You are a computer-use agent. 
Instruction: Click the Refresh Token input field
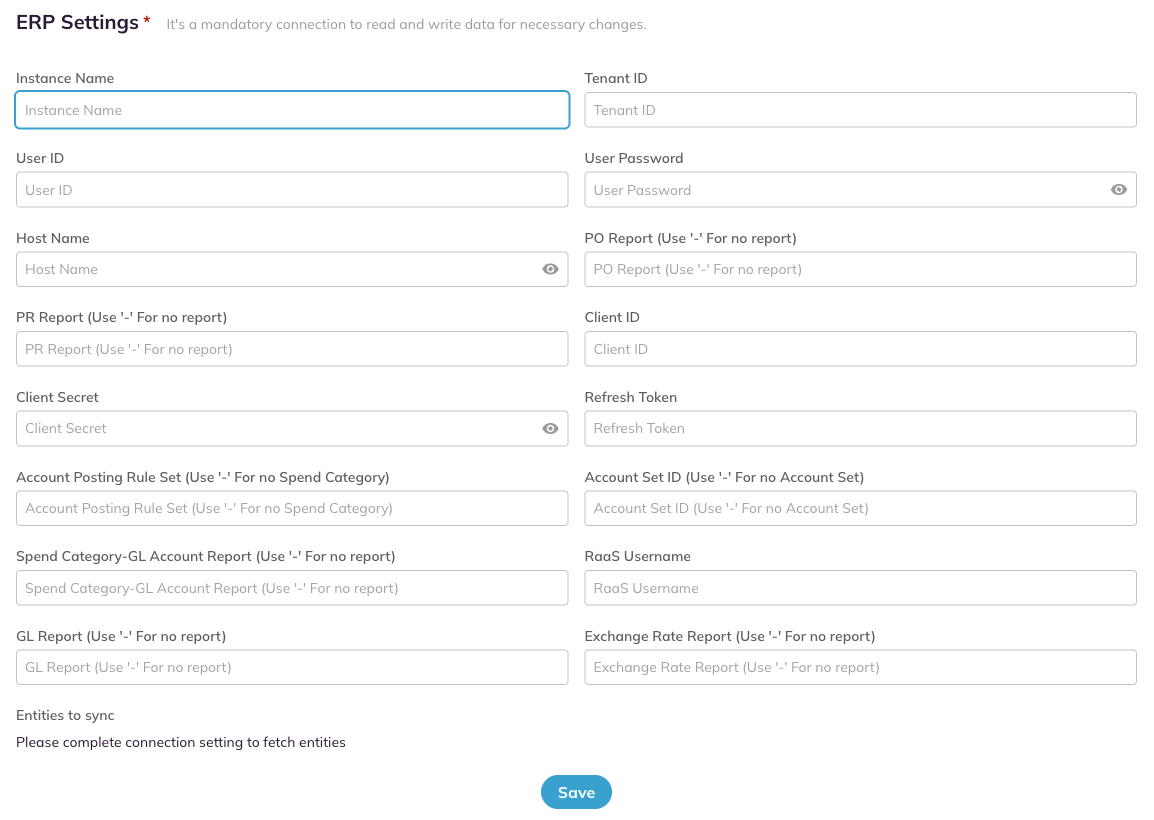[860, 428]
